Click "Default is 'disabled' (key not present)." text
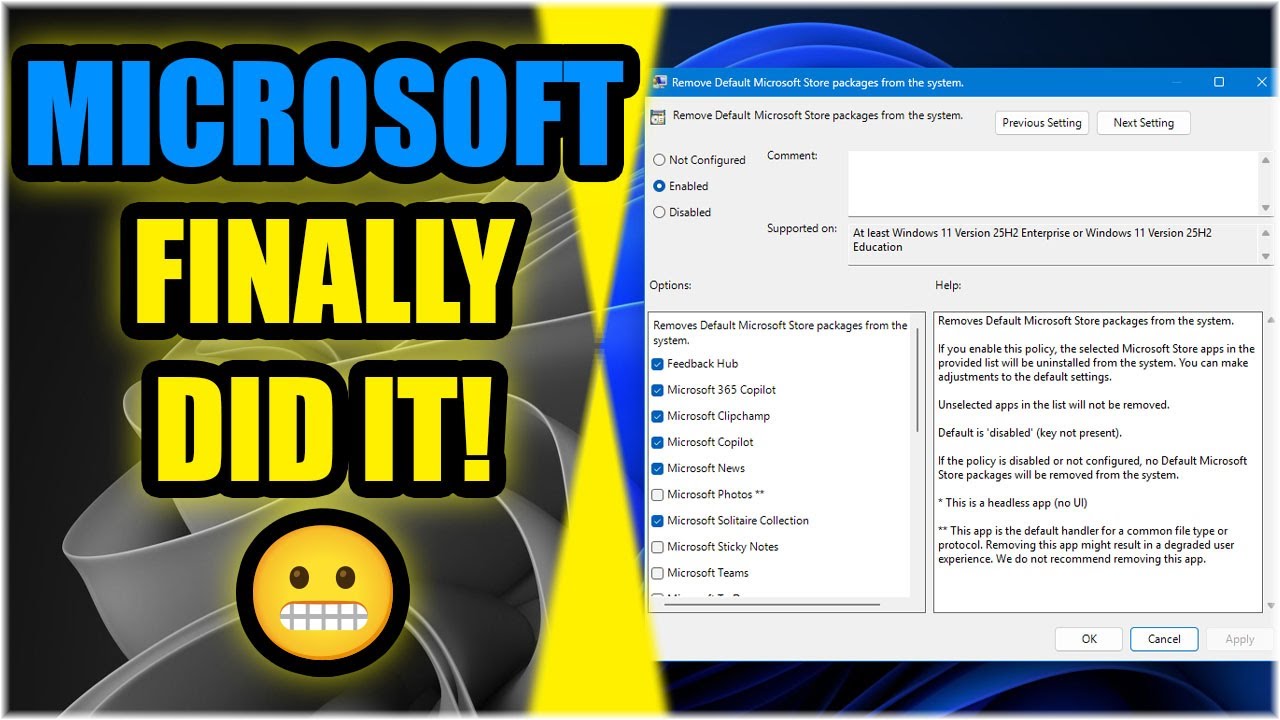This screenshot has height=720, width=1280. click(1030, 433)
